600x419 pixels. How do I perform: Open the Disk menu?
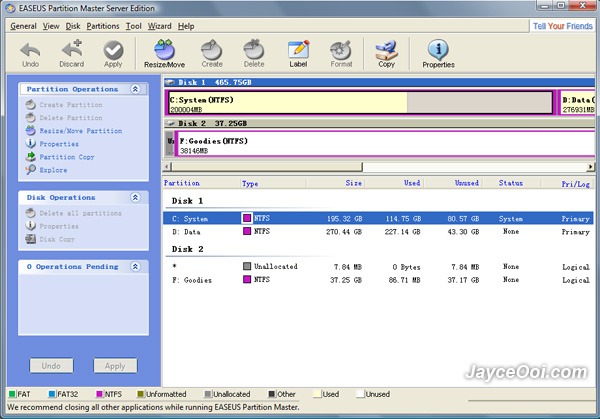(x=73, y=26)
